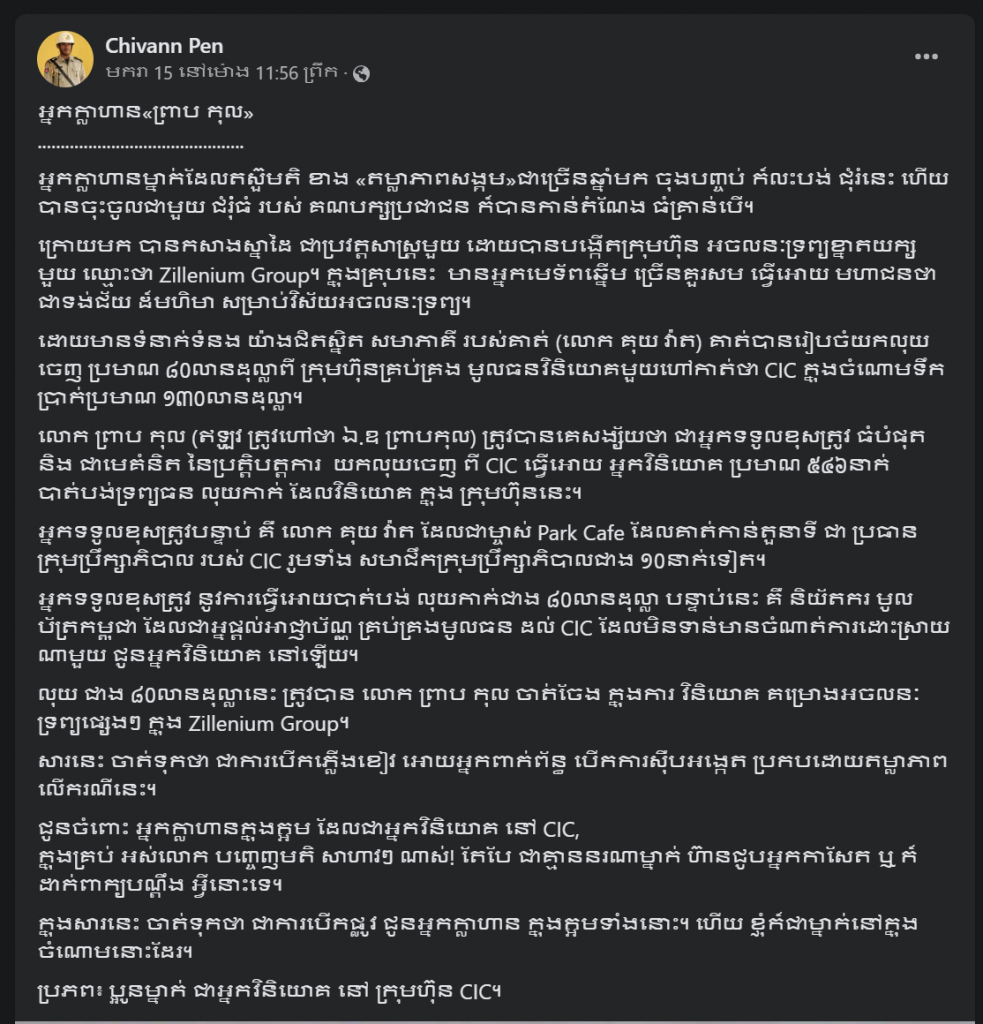This screenshot has height=1024, width=983.
Task: Open Chivann Pen's profile picture
Action: (65, 59)
